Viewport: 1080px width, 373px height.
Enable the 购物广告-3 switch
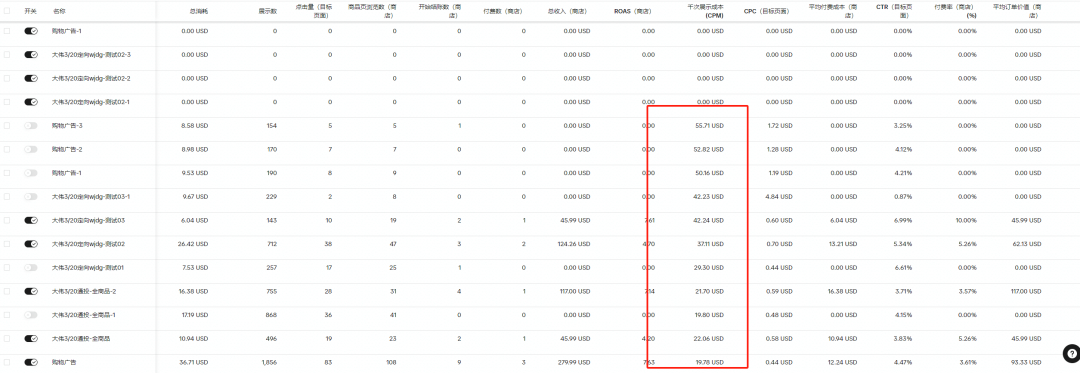coord(31,126)
